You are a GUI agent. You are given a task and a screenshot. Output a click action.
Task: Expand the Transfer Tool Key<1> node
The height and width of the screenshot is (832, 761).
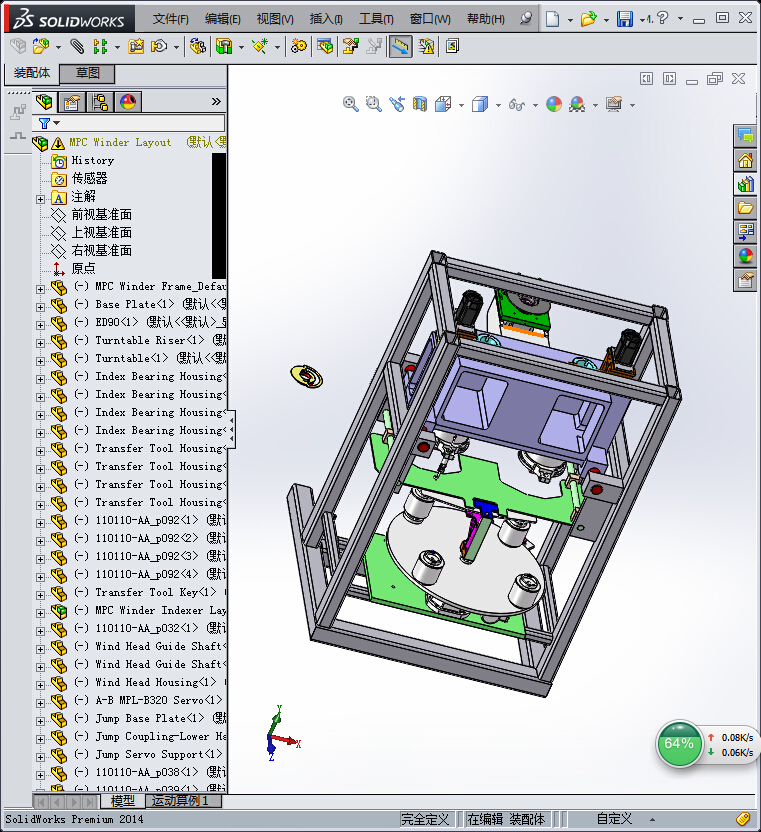[x=40, y=595]
